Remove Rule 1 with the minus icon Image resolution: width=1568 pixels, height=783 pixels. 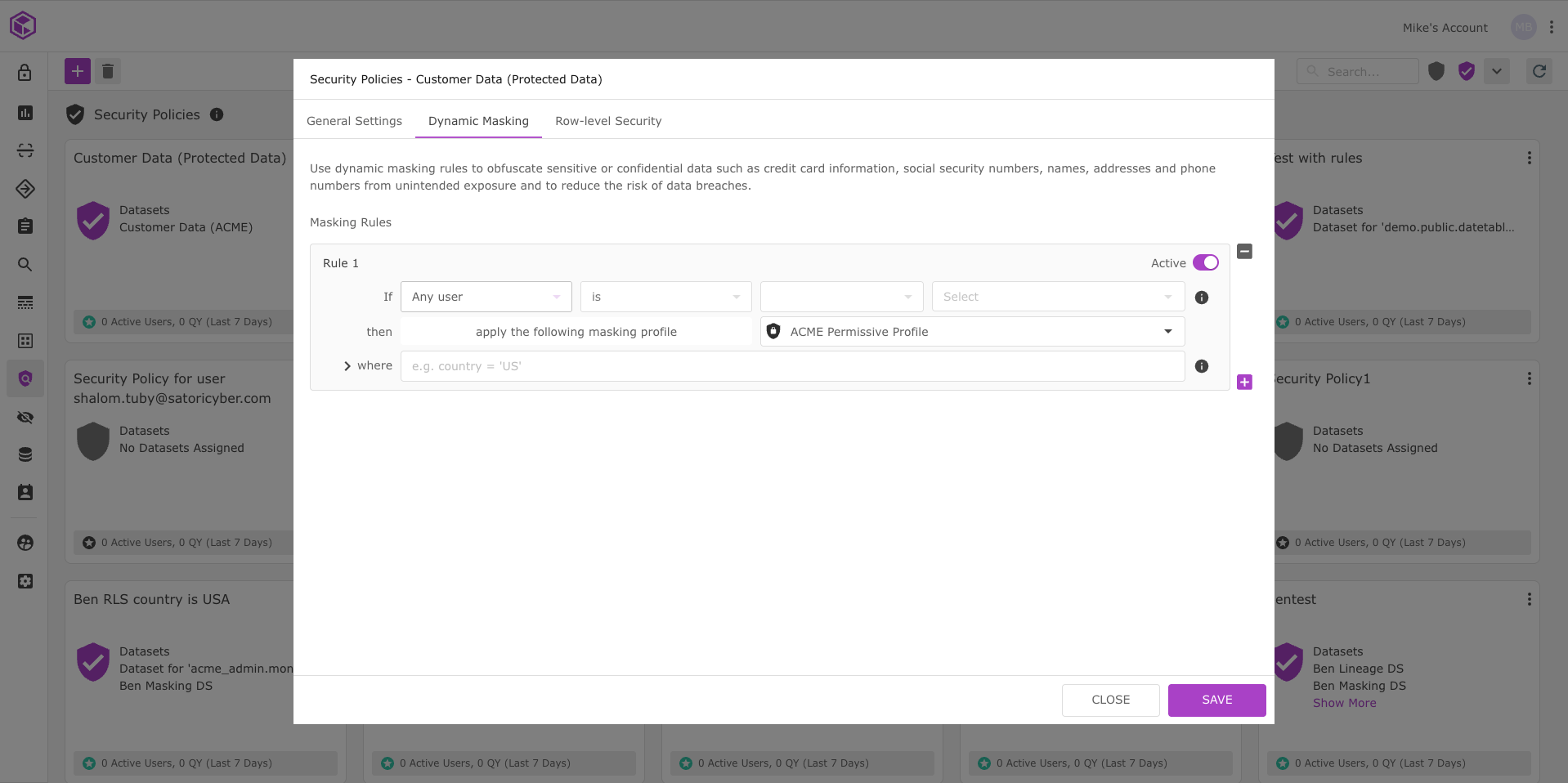point(1244,252)
